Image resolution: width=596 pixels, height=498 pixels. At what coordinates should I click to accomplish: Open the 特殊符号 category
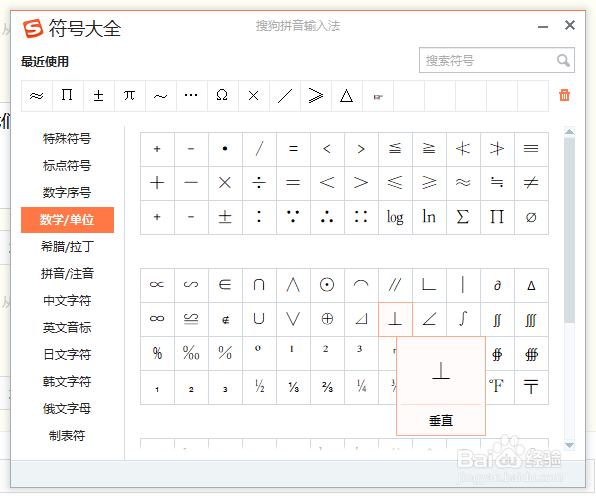point(67,139)
